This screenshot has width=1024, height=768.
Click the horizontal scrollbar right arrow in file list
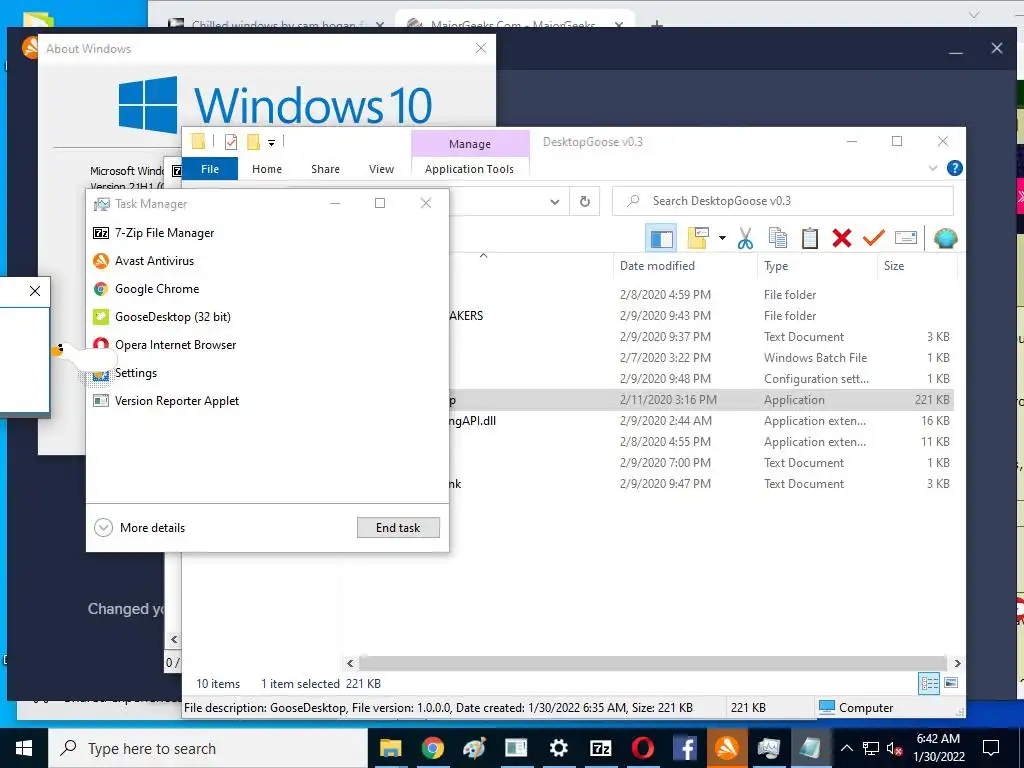pyautogui.click(x=957, y=664)
